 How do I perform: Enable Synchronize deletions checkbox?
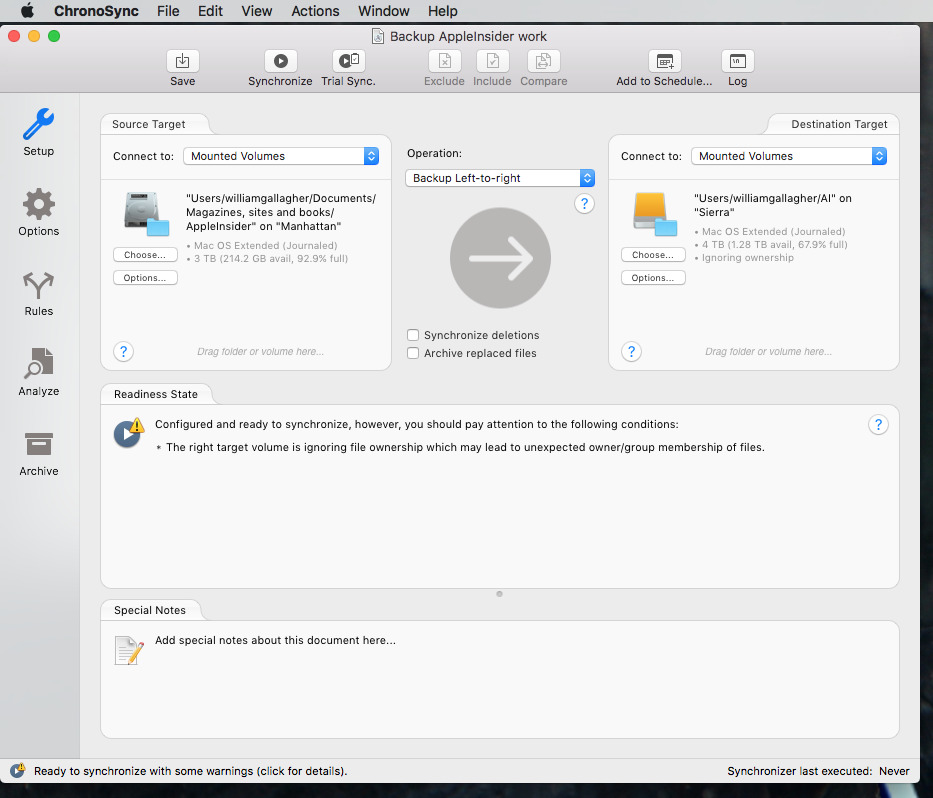[413, 335]
